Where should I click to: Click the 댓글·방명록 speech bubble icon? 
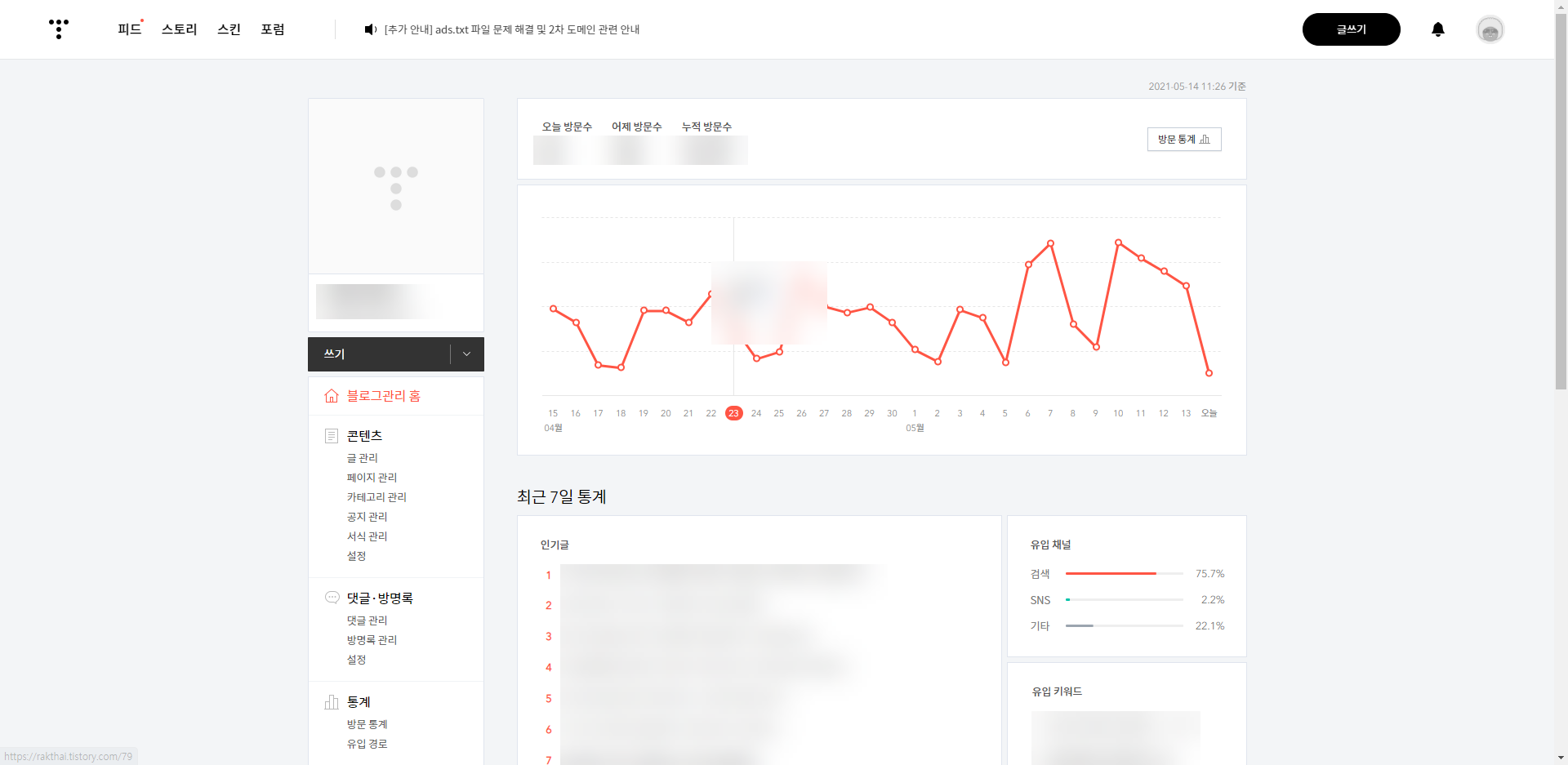coord(332,598)
